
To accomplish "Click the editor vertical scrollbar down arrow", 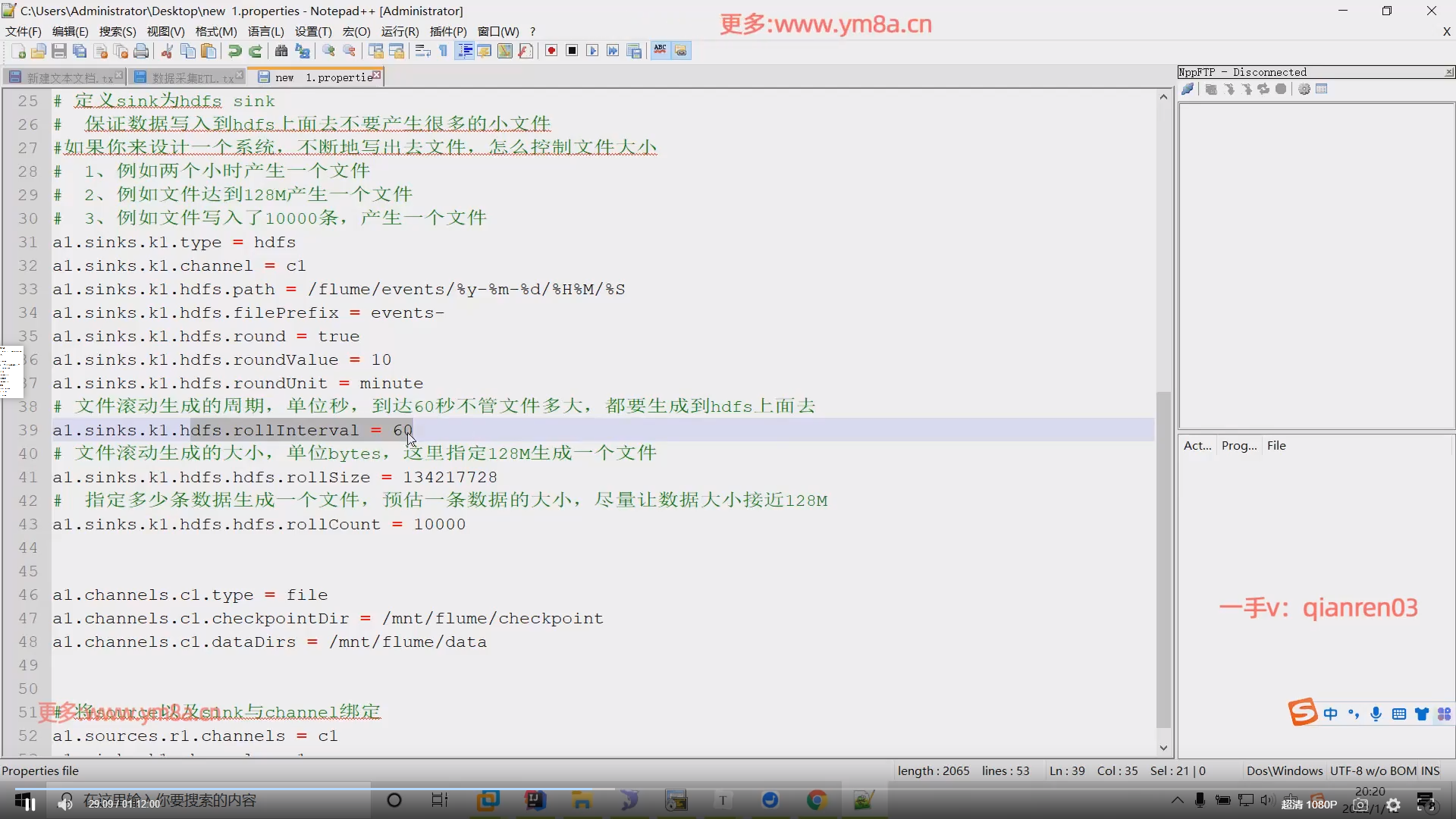I will 1163,748.
